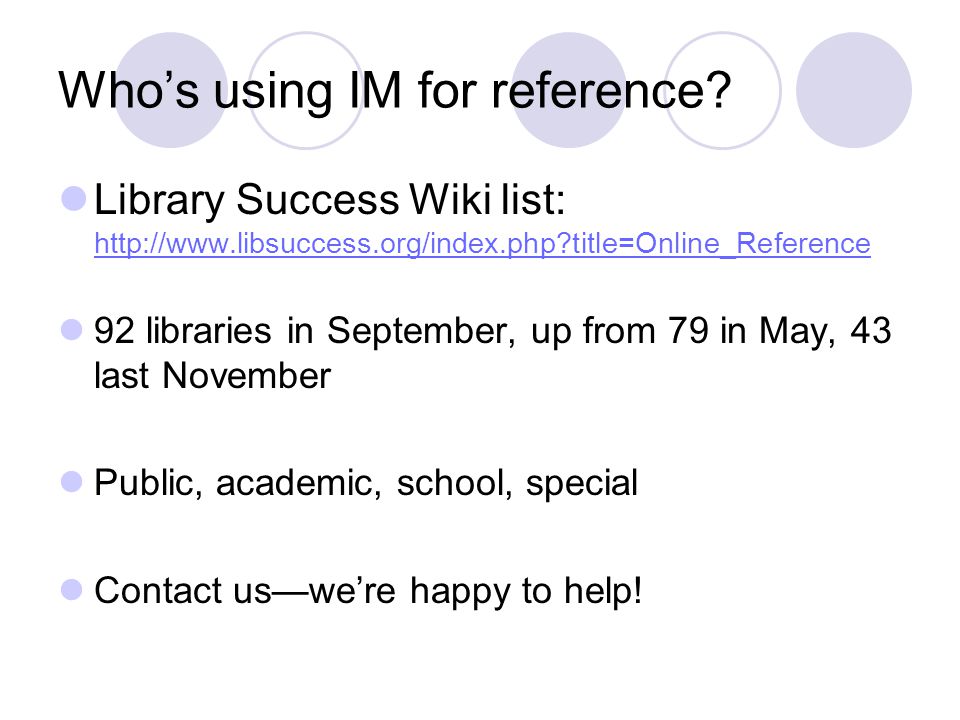Select the bullet icon beside Library Success Wiki list
This screenshot has height=720, width=960.
click(x=74, y=198)
